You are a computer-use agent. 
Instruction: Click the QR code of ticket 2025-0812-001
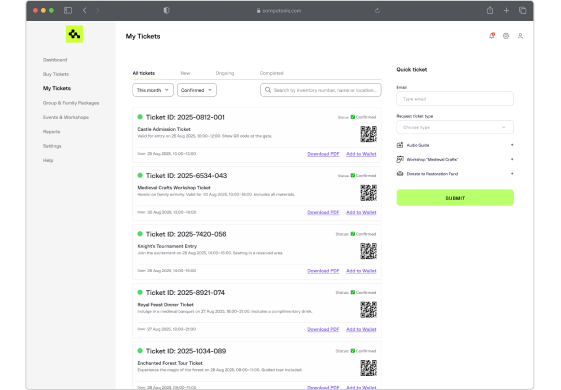point(369,134)
